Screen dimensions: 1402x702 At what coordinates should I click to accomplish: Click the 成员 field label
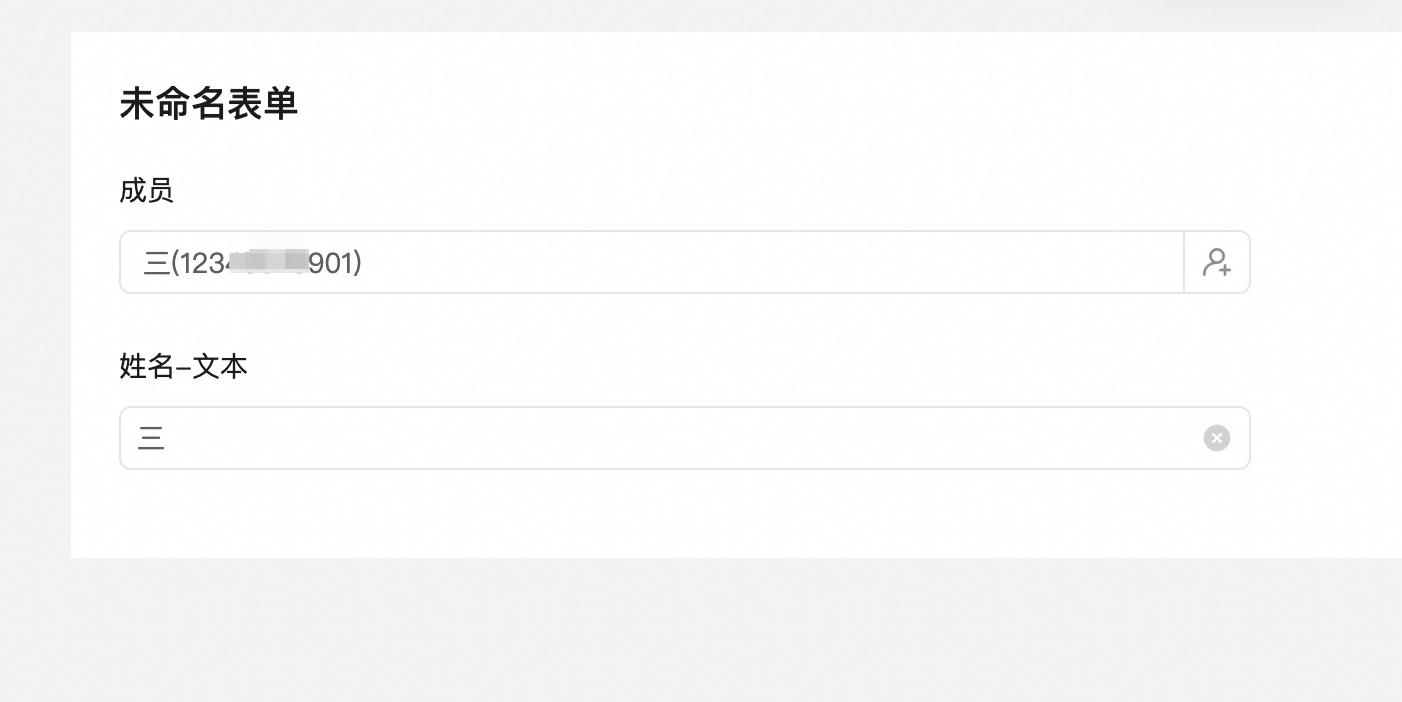tap(147, 190)
